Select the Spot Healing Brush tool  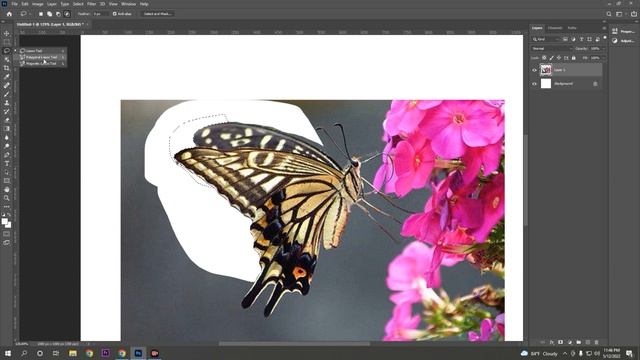7,85
